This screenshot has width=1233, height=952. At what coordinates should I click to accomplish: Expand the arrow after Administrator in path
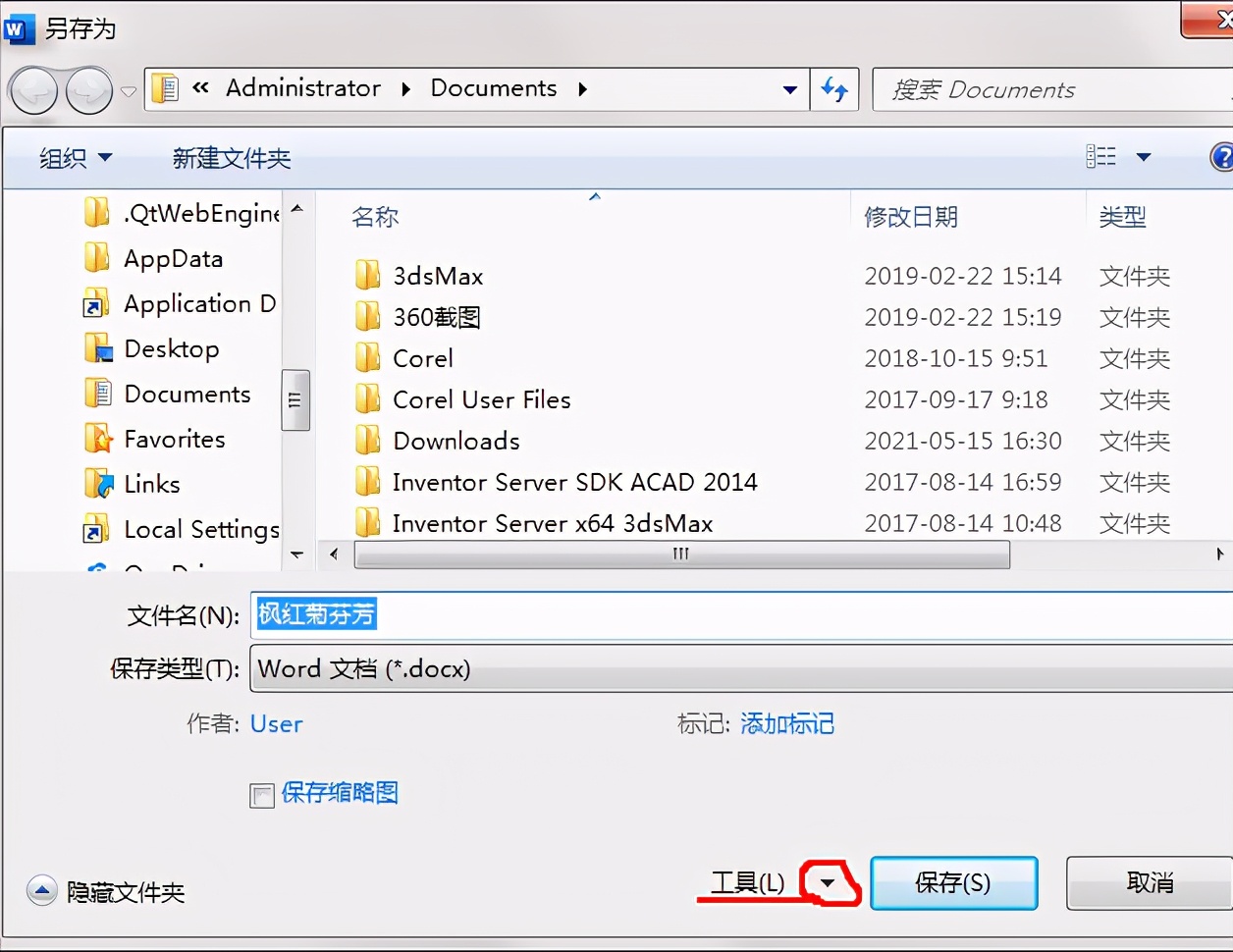[x=406, y=89]
